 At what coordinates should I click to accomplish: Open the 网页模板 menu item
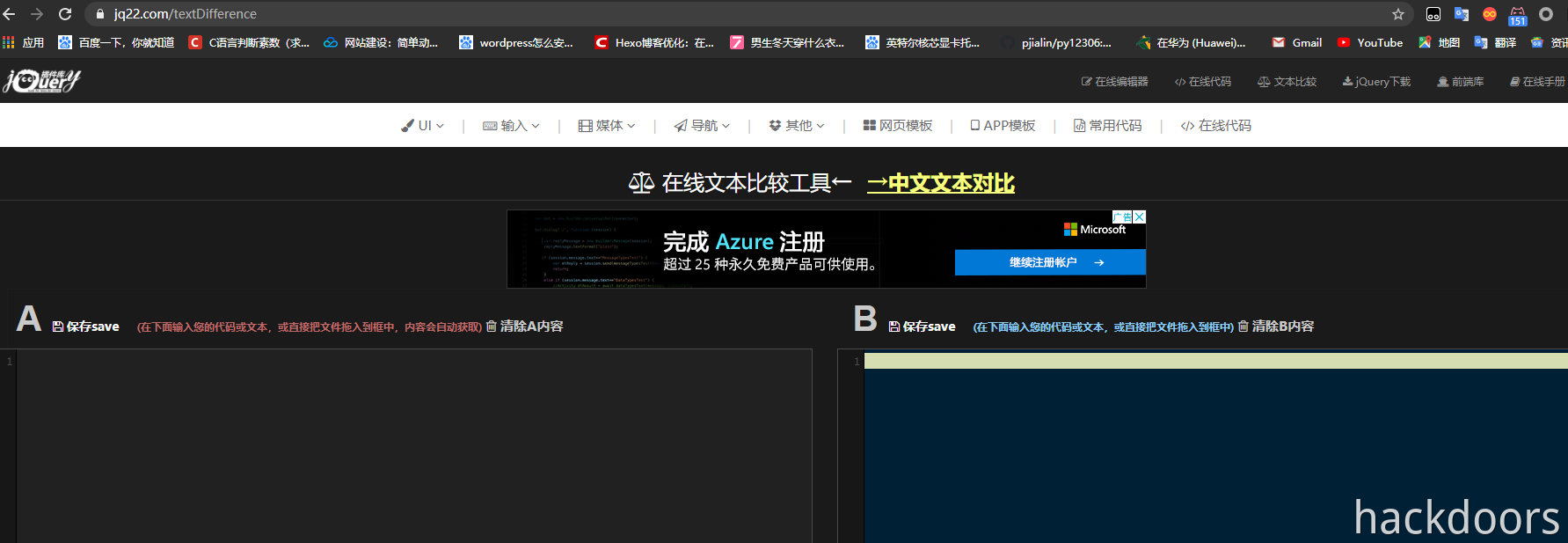(898, 126)
